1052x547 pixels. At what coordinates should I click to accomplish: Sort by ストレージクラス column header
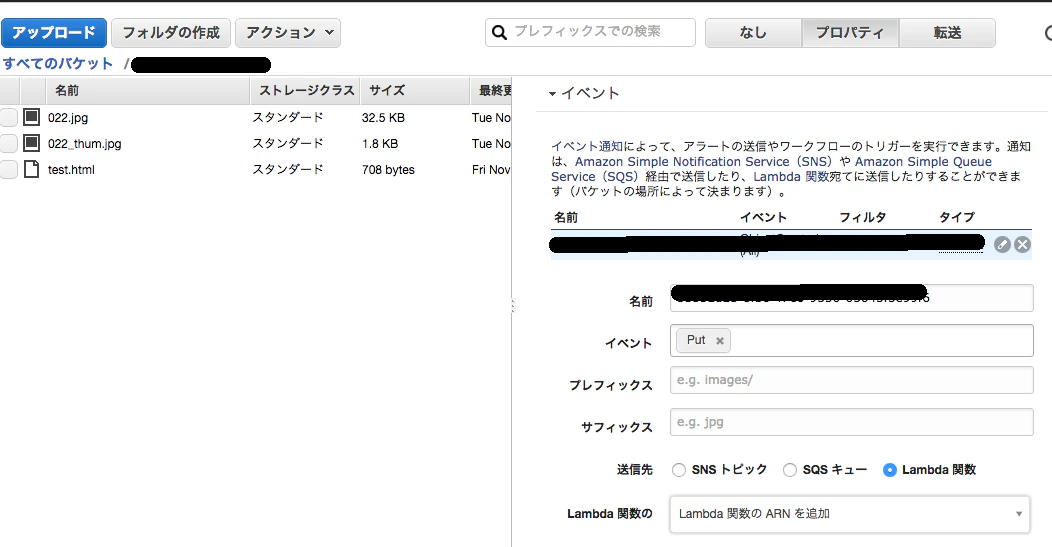pyautogui.click(x=307, y=91)
